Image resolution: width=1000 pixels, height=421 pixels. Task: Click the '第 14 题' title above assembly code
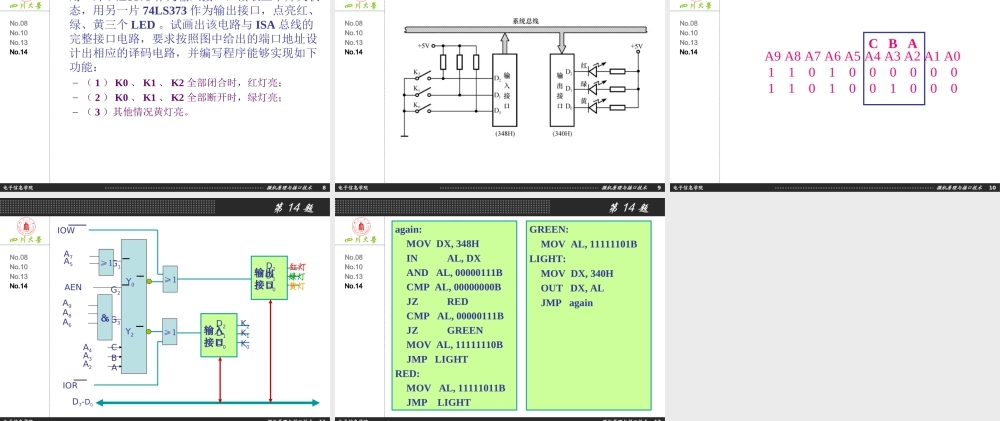(x=629, y=207)
